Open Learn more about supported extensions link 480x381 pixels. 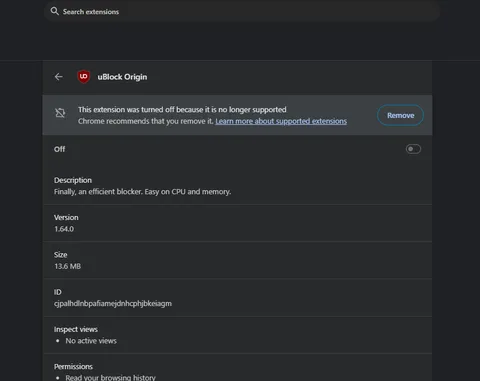click(x=281, y=121)
